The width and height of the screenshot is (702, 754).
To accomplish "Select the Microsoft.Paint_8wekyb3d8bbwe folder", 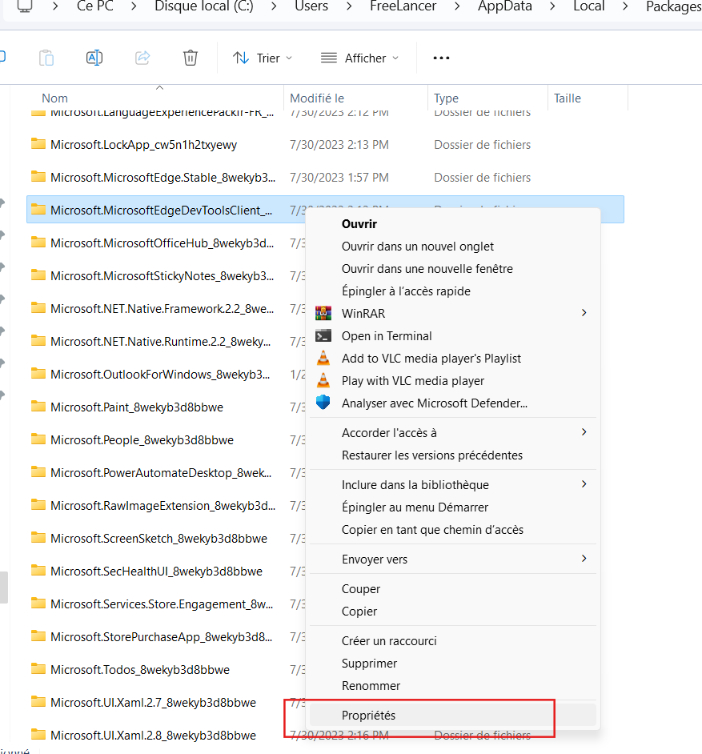I will click(x=136, y=407).
